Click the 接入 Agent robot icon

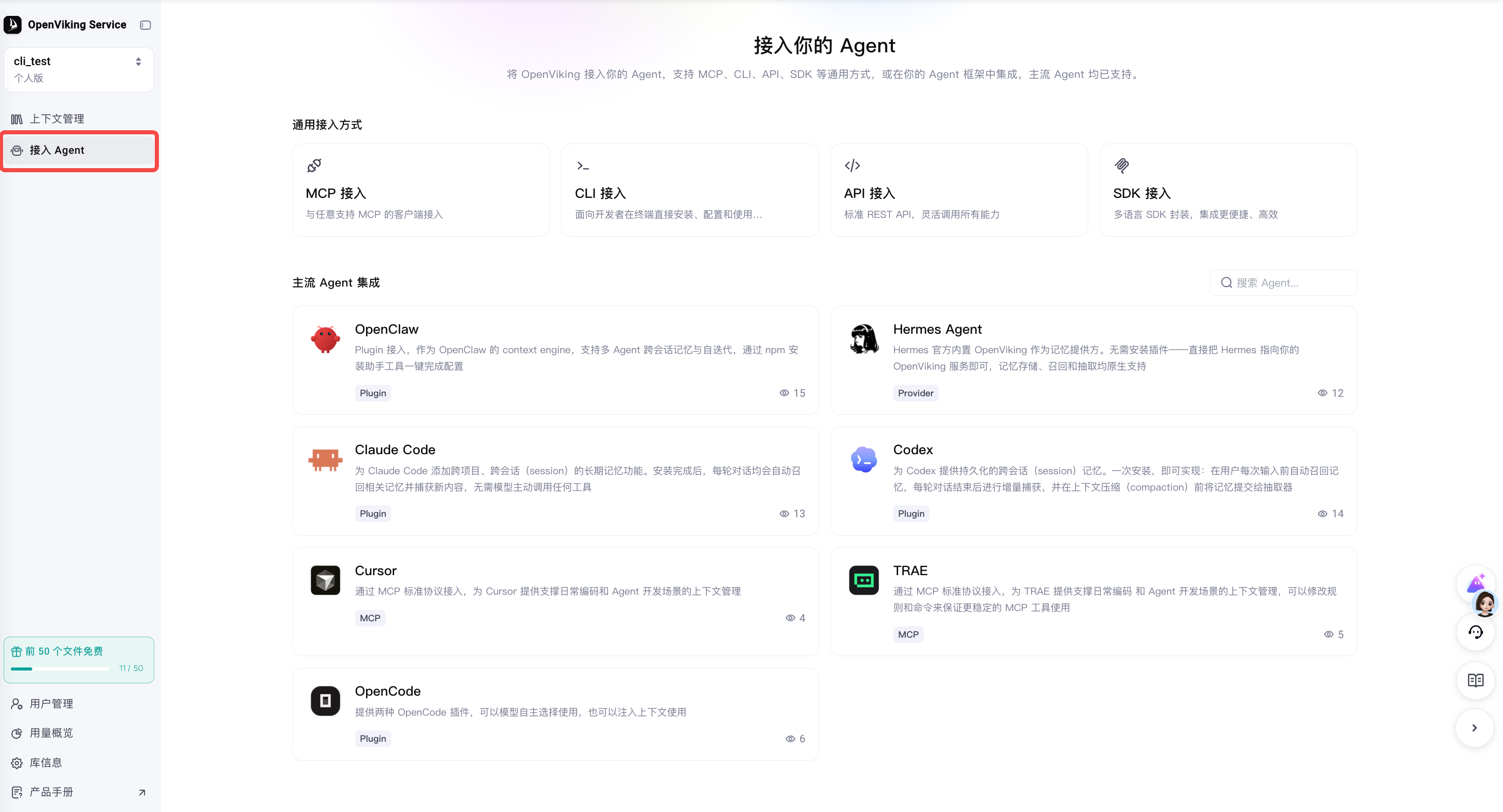pyautogui.click(x=17, y=151)
